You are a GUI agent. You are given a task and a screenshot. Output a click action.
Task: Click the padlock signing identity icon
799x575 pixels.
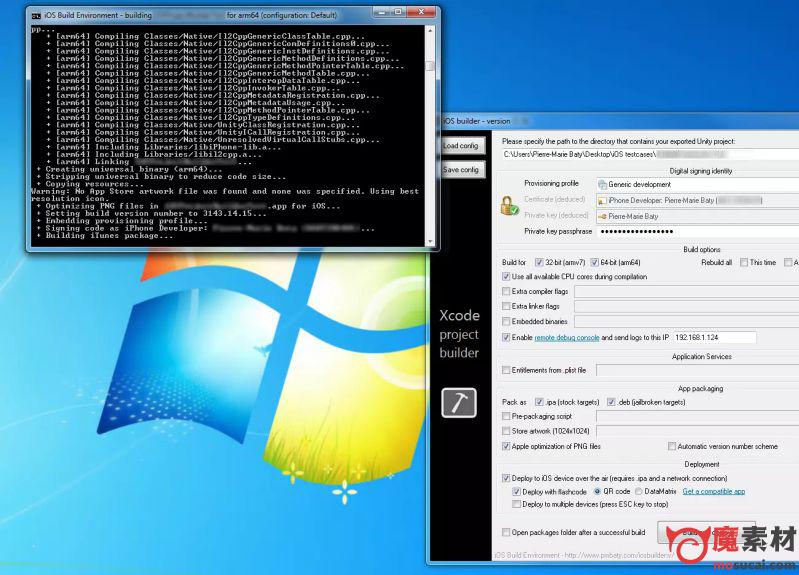[509, 205]
